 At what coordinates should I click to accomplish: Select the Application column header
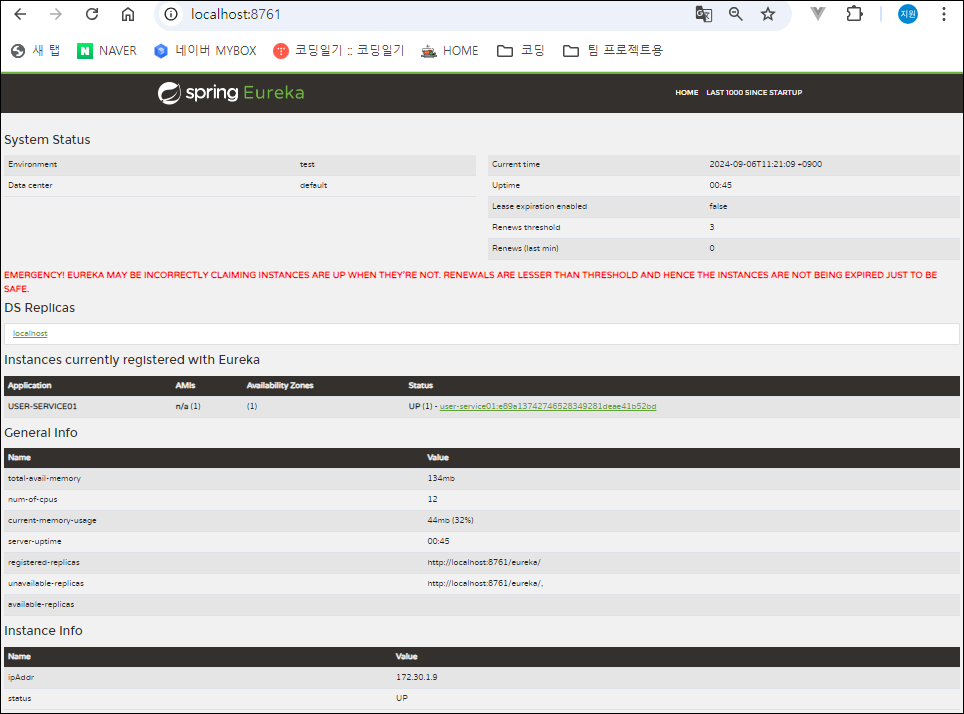(x=30, y=386)
